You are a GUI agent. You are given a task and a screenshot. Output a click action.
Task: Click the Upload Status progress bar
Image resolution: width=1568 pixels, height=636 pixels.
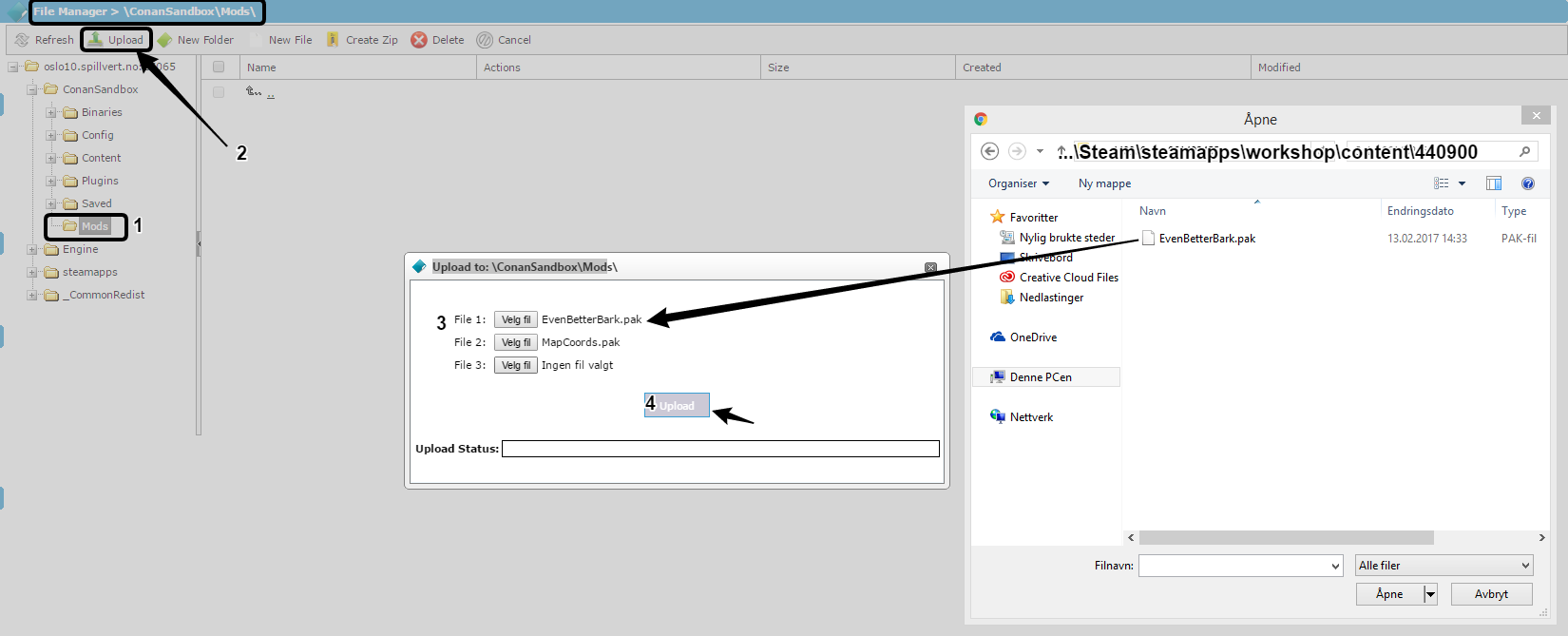tap(720, 449)
